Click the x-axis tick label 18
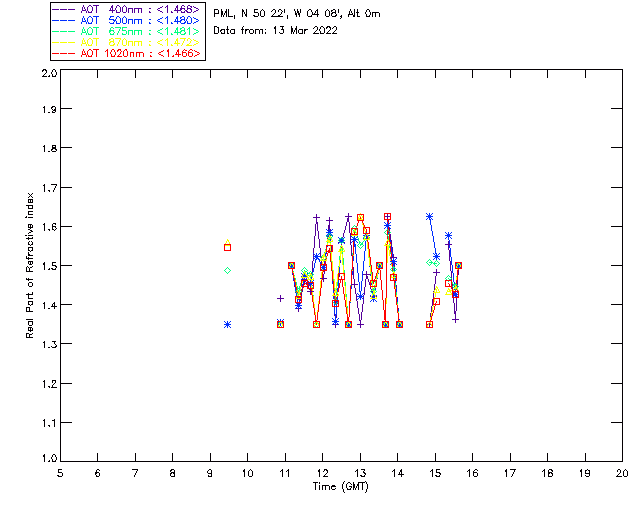This screenshot has height=512, width=640. [x=547, y=473]
